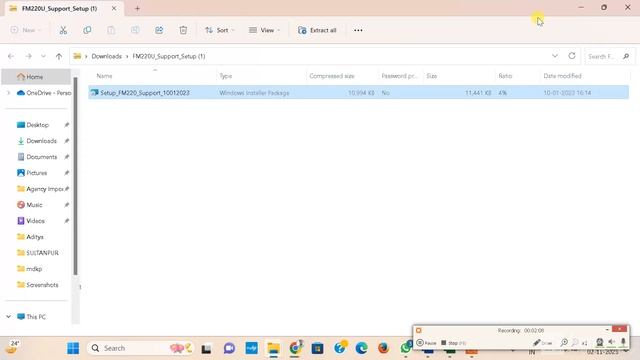Image resolution: width=640 pixels, height=360 pixels.
Task: Stop the screen recording
Action: point(453,343)
